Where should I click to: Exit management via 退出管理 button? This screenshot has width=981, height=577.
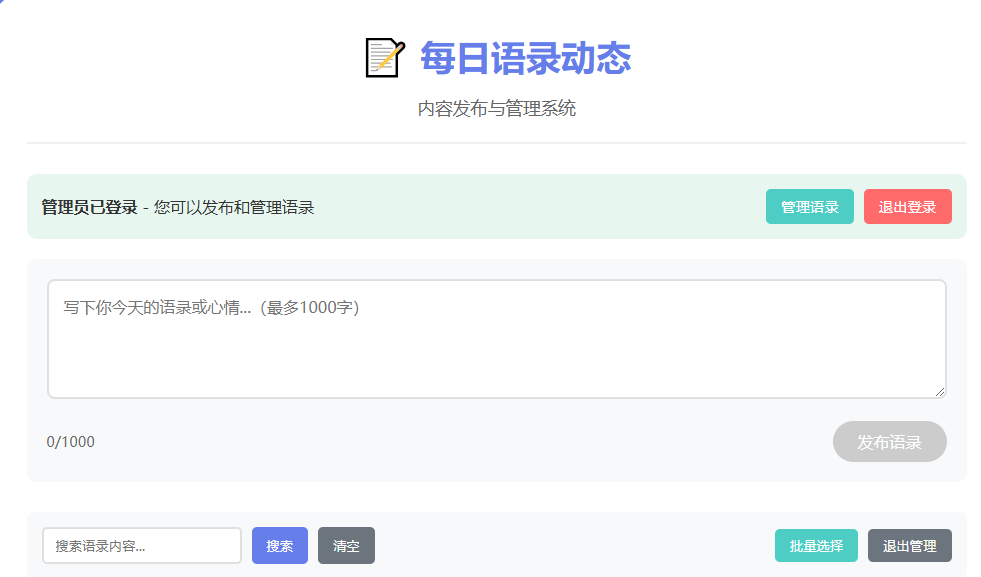909,546
